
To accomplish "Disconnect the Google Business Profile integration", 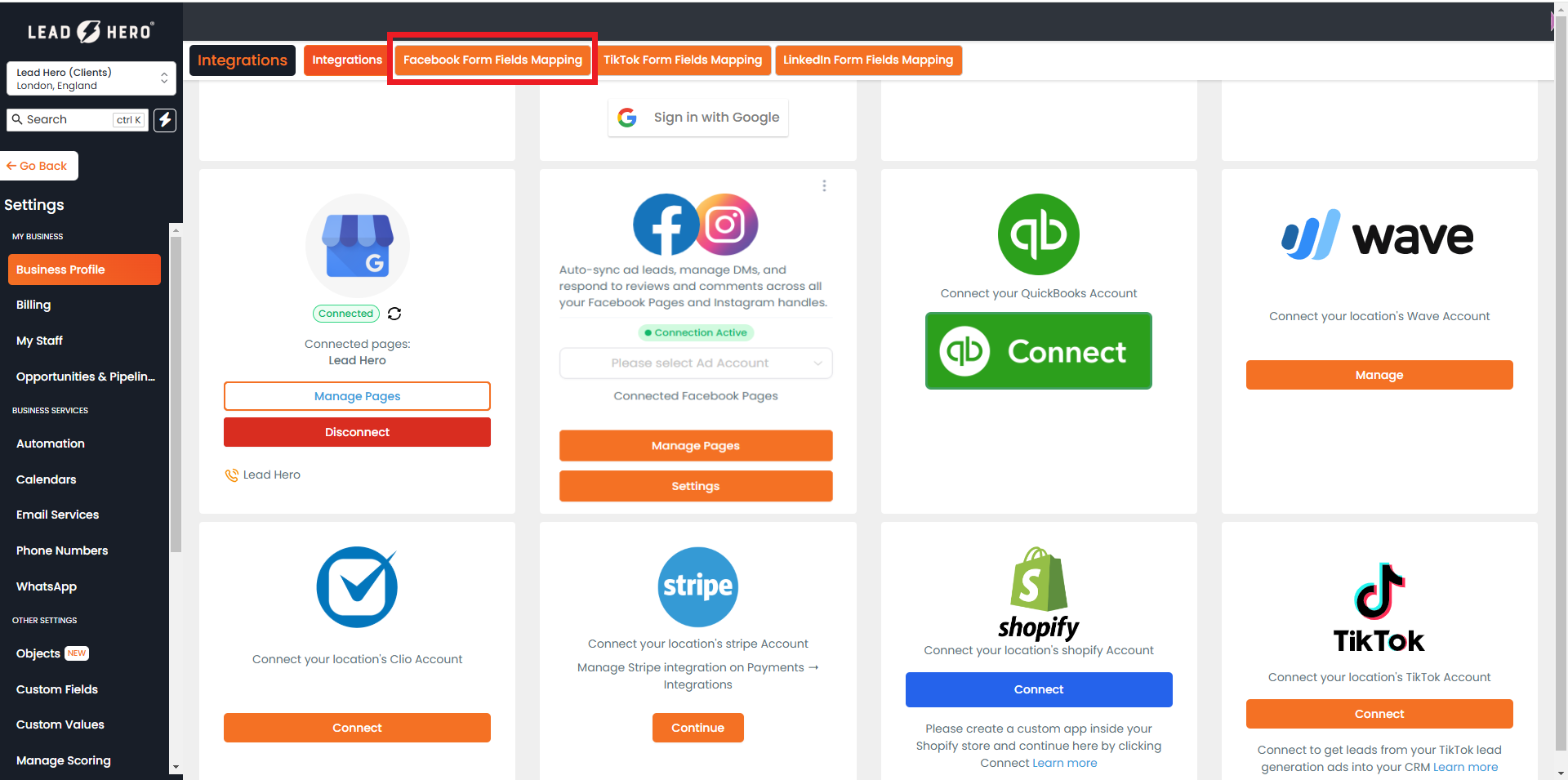I will click(x=357, y=432).
